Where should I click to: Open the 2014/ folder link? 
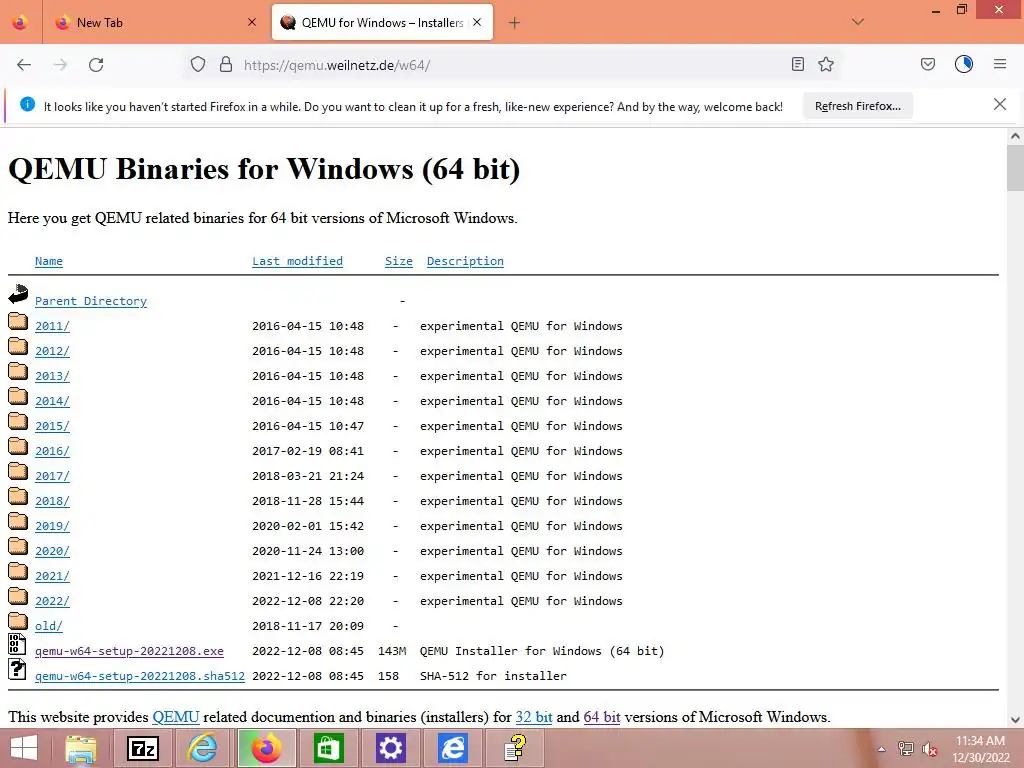(x=52, y=401)
